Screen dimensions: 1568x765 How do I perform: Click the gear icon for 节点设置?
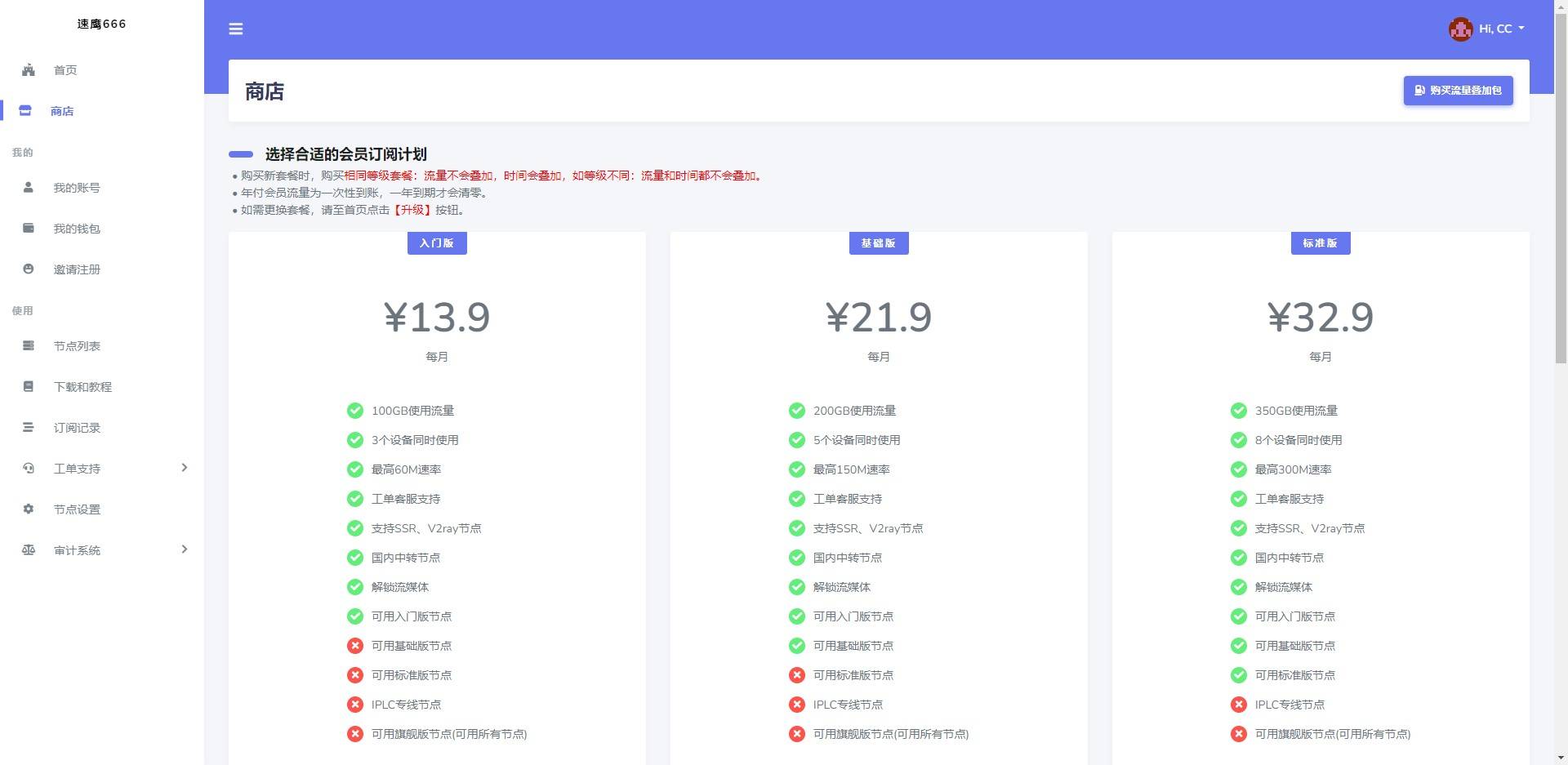tap(29, 509)
